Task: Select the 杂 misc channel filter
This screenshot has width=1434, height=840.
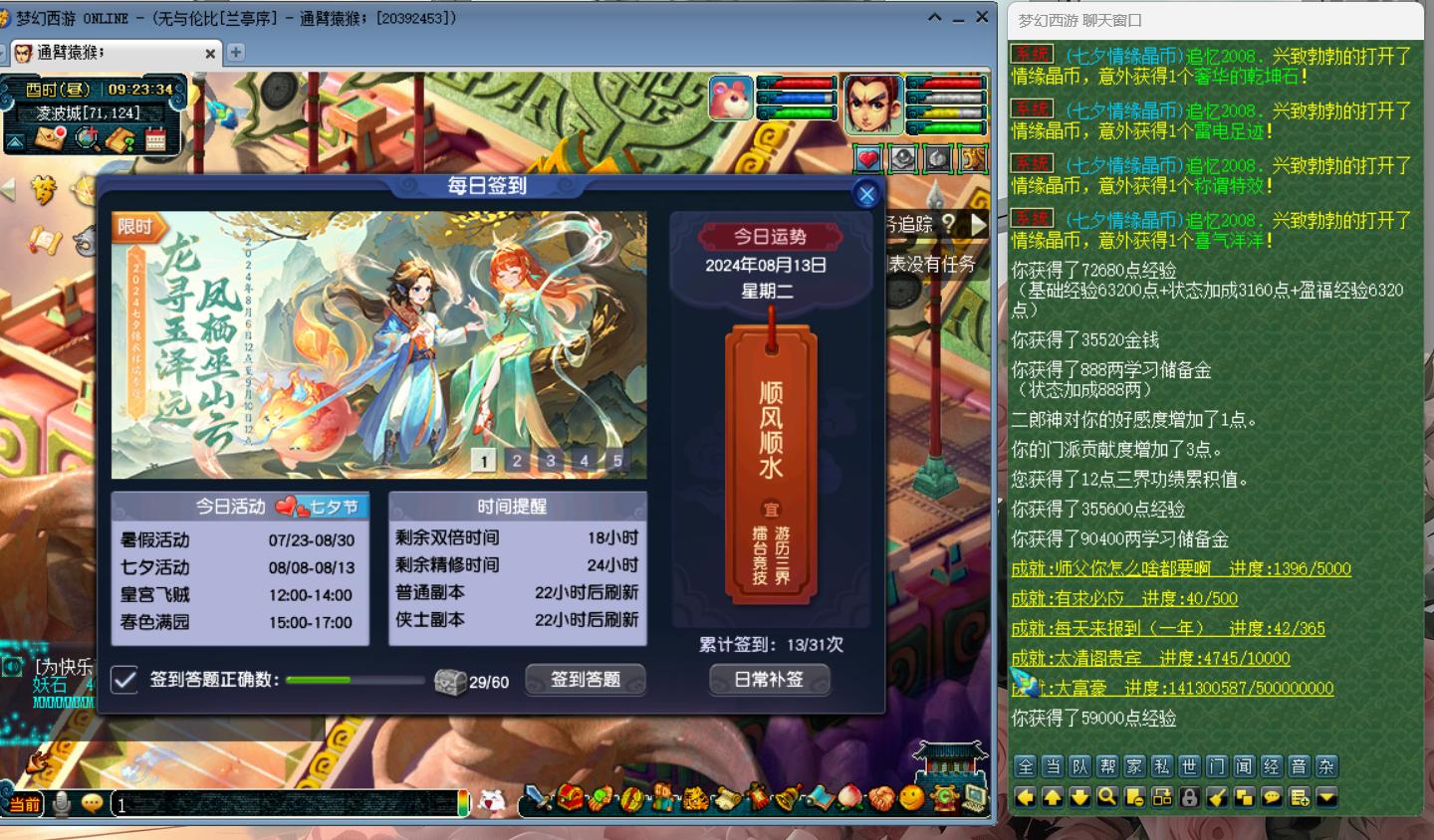Action: tap(1325, 766)
